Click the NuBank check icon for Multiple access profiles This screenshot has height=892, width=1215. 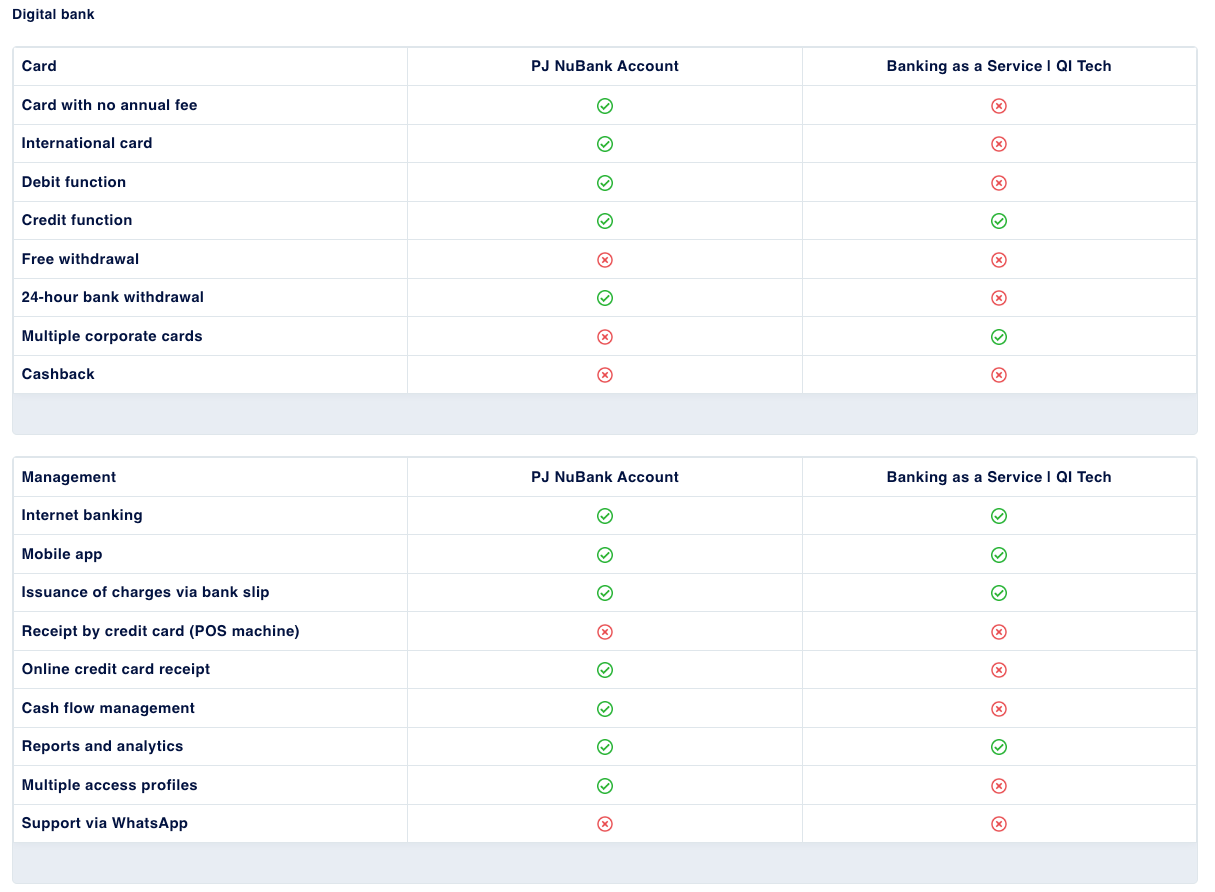click(x=605, y=786)
